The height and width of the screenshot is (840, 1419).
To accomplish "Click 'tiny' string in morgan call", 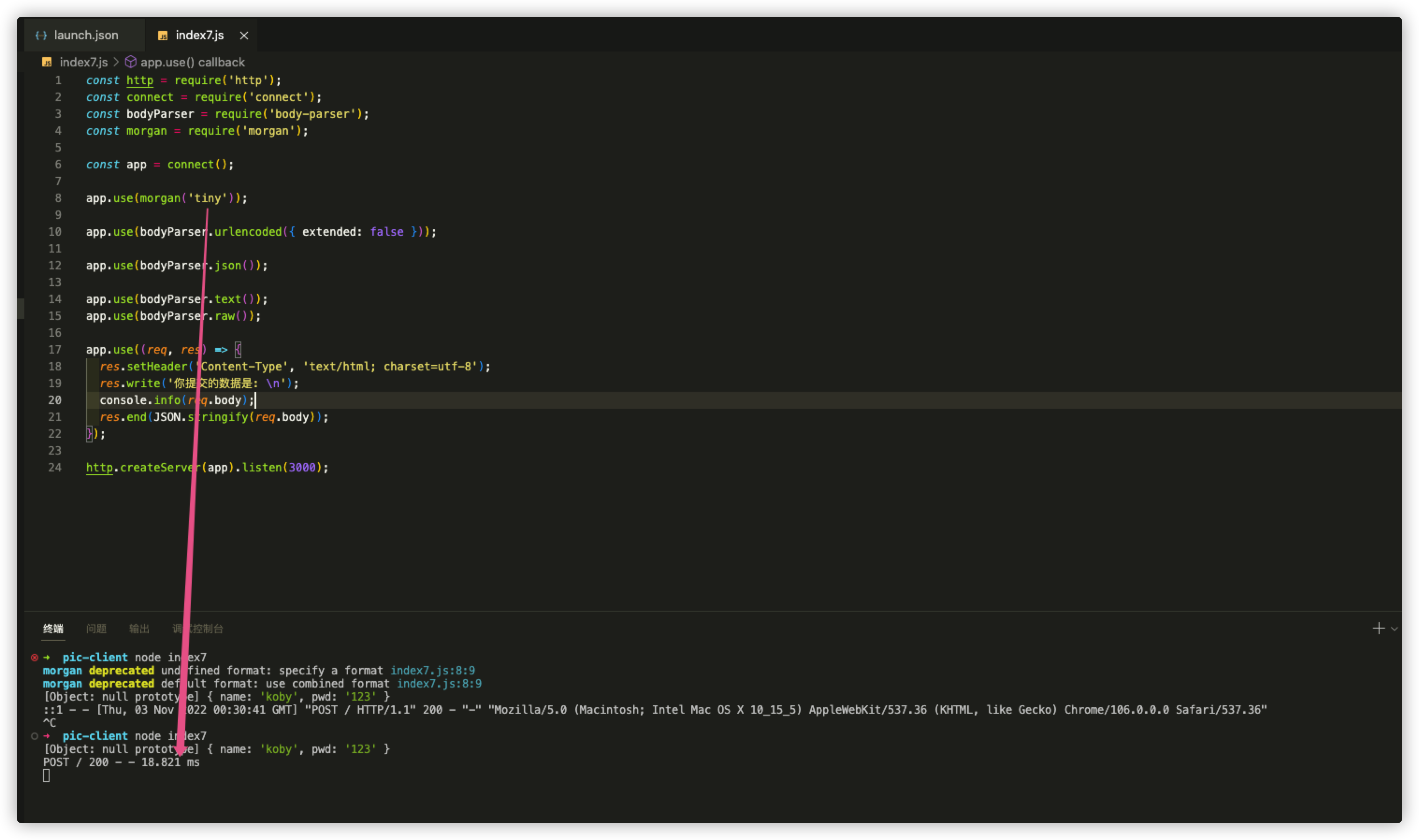I will click(x=208, y=198).
